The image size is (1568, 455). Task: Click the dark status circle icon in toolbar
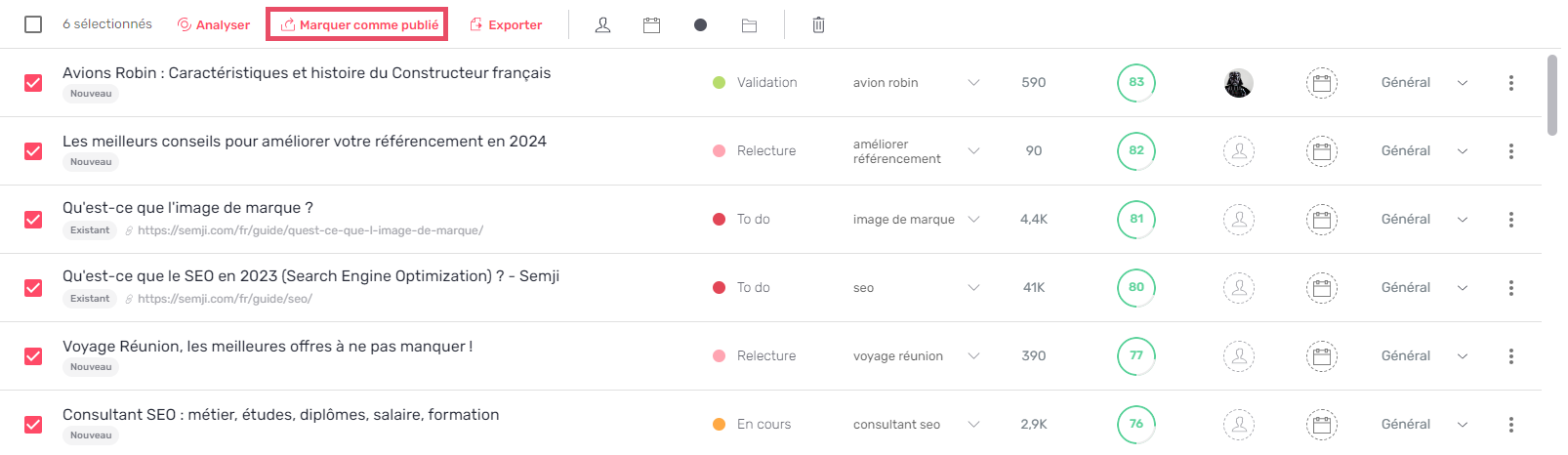(x=700, y=25)
